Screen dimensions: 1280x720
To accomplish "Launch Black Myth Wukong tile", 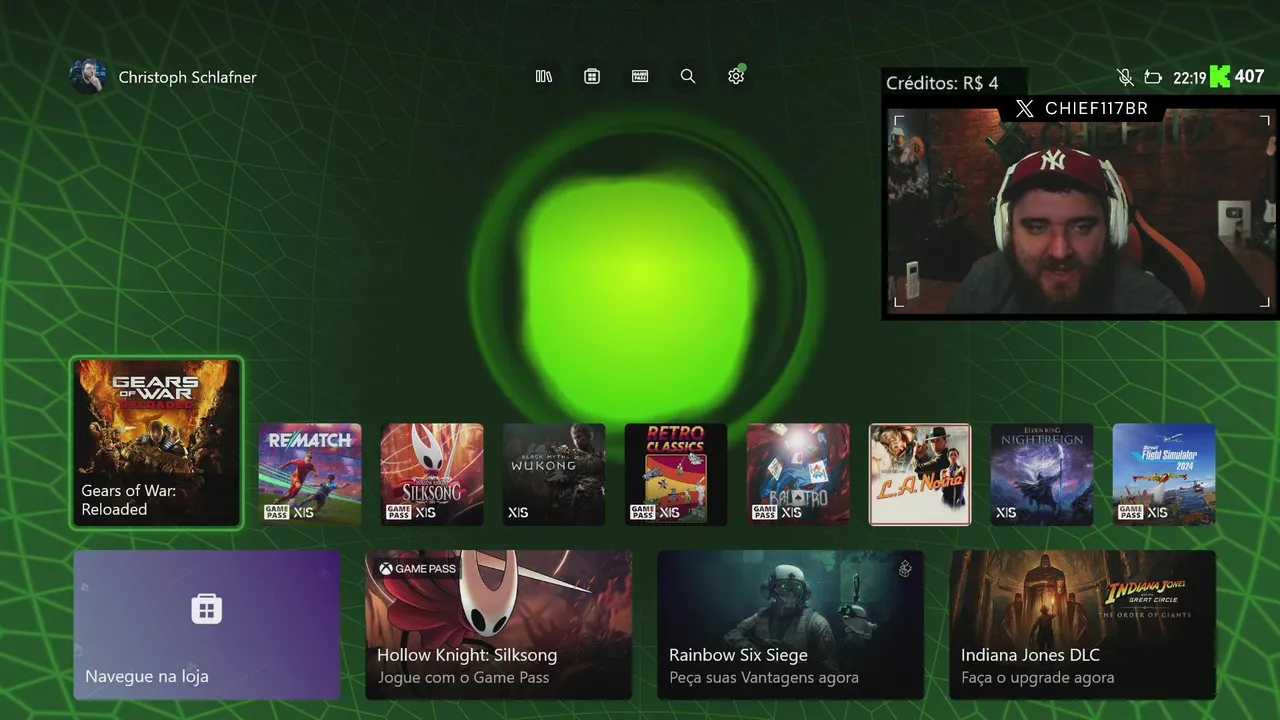I will click(554, 475).
